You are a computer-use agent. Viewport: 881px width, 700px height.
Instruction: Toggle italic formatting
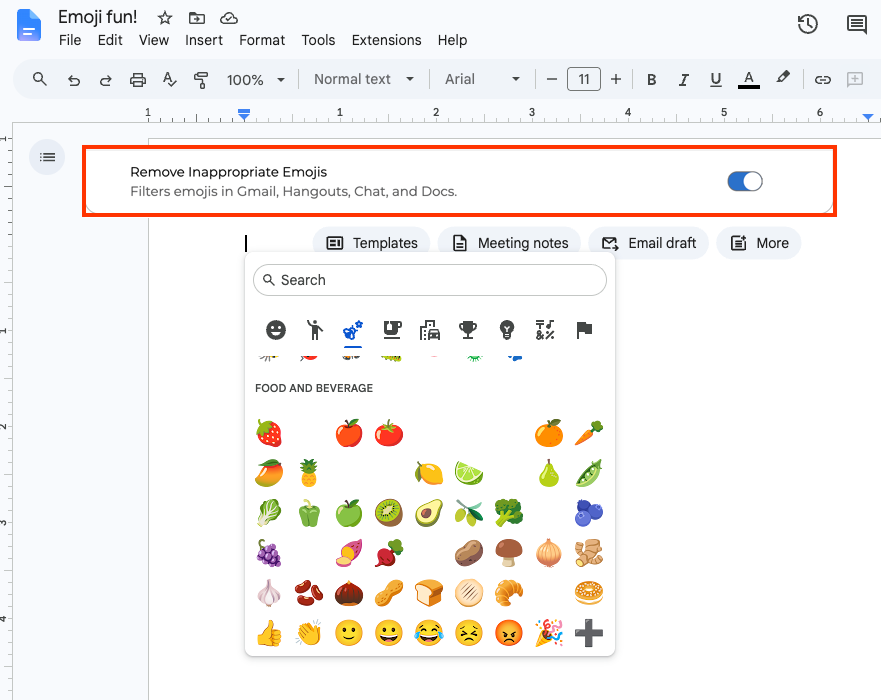click(x=684, y=80)
